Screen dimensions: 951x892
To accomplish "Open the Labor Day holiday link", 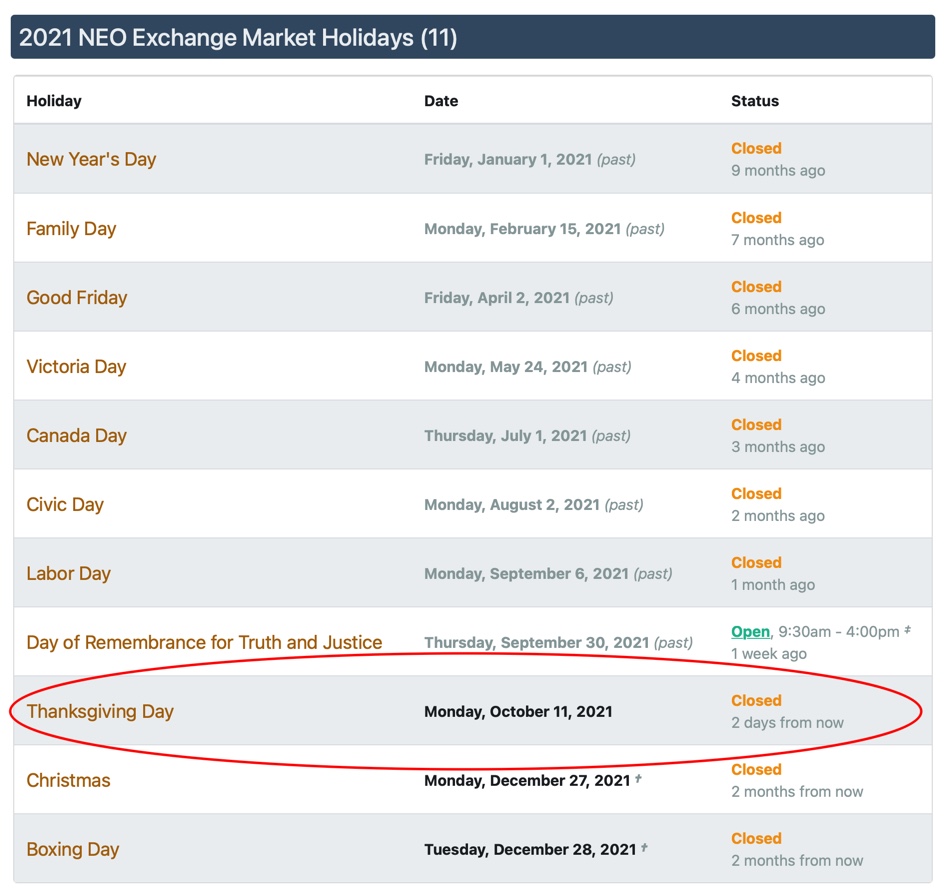I will coord(69,574).
